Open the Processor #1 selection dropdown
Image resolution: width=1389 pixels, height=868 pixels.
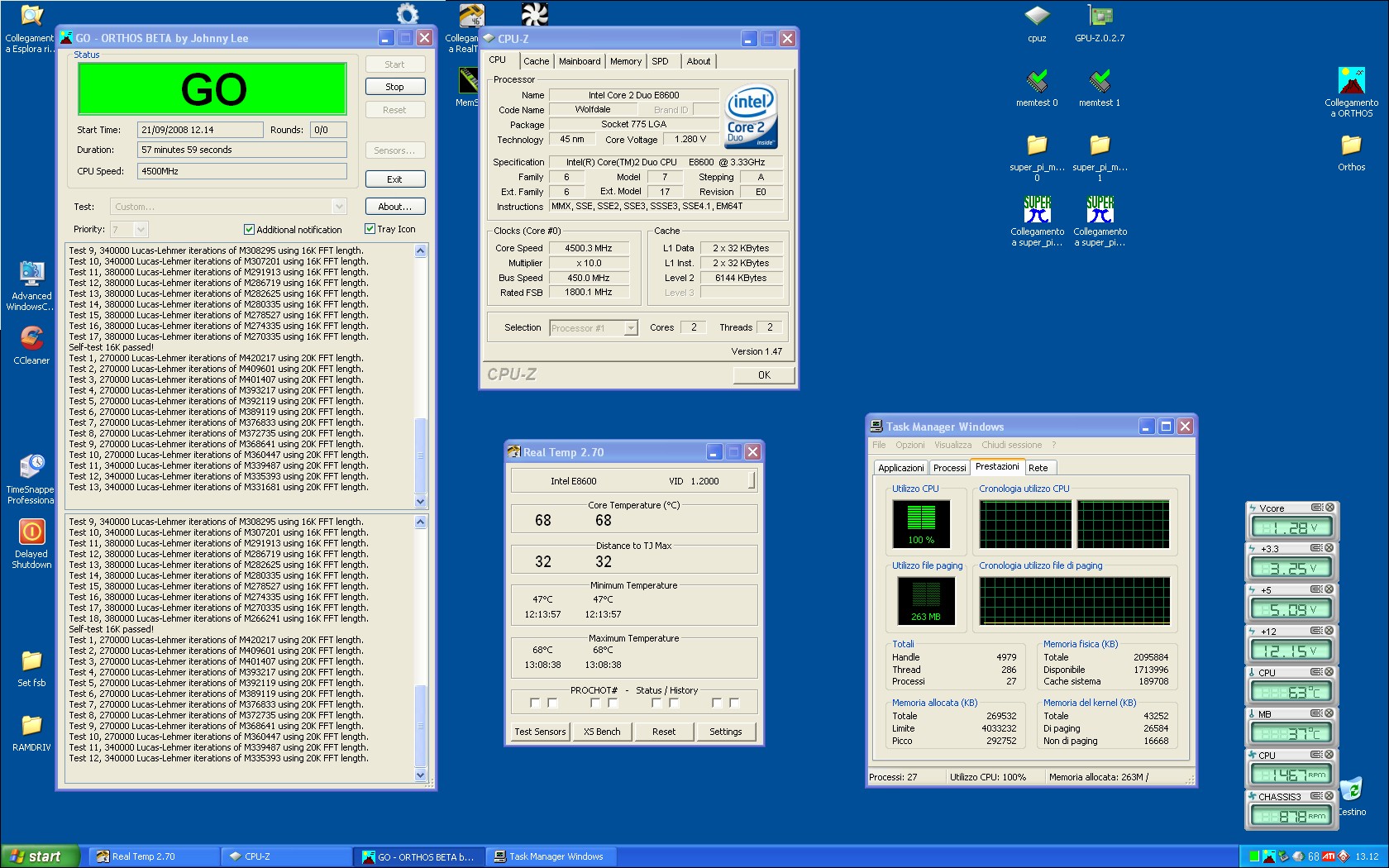click(x=631, y=328)
